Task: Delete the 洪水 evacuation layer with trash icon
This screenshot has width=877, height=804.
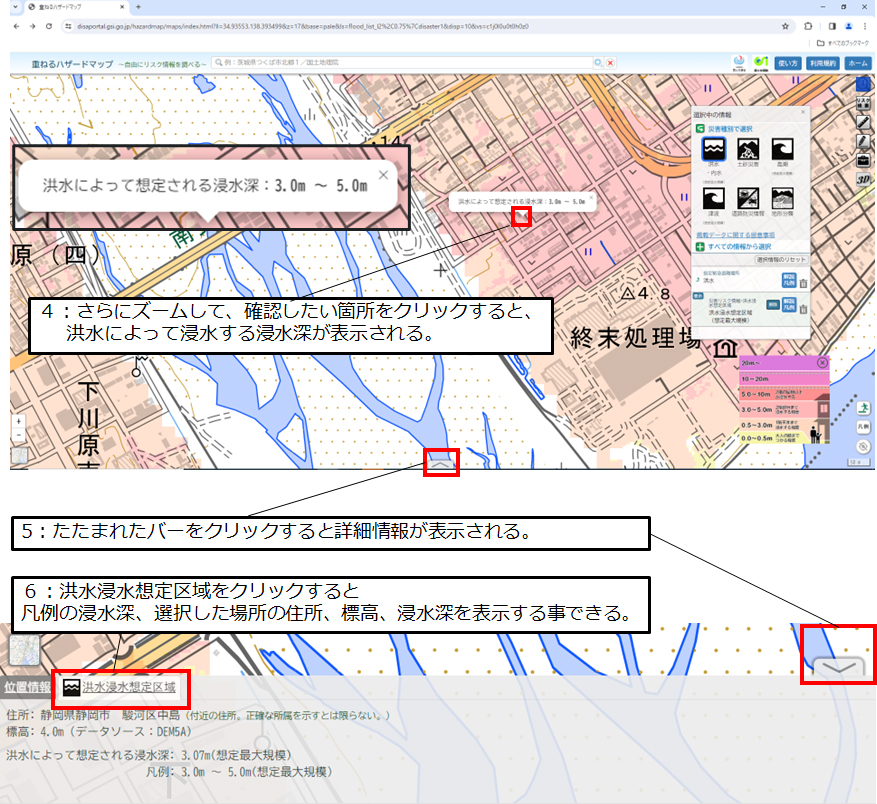Action: point(803,283)
